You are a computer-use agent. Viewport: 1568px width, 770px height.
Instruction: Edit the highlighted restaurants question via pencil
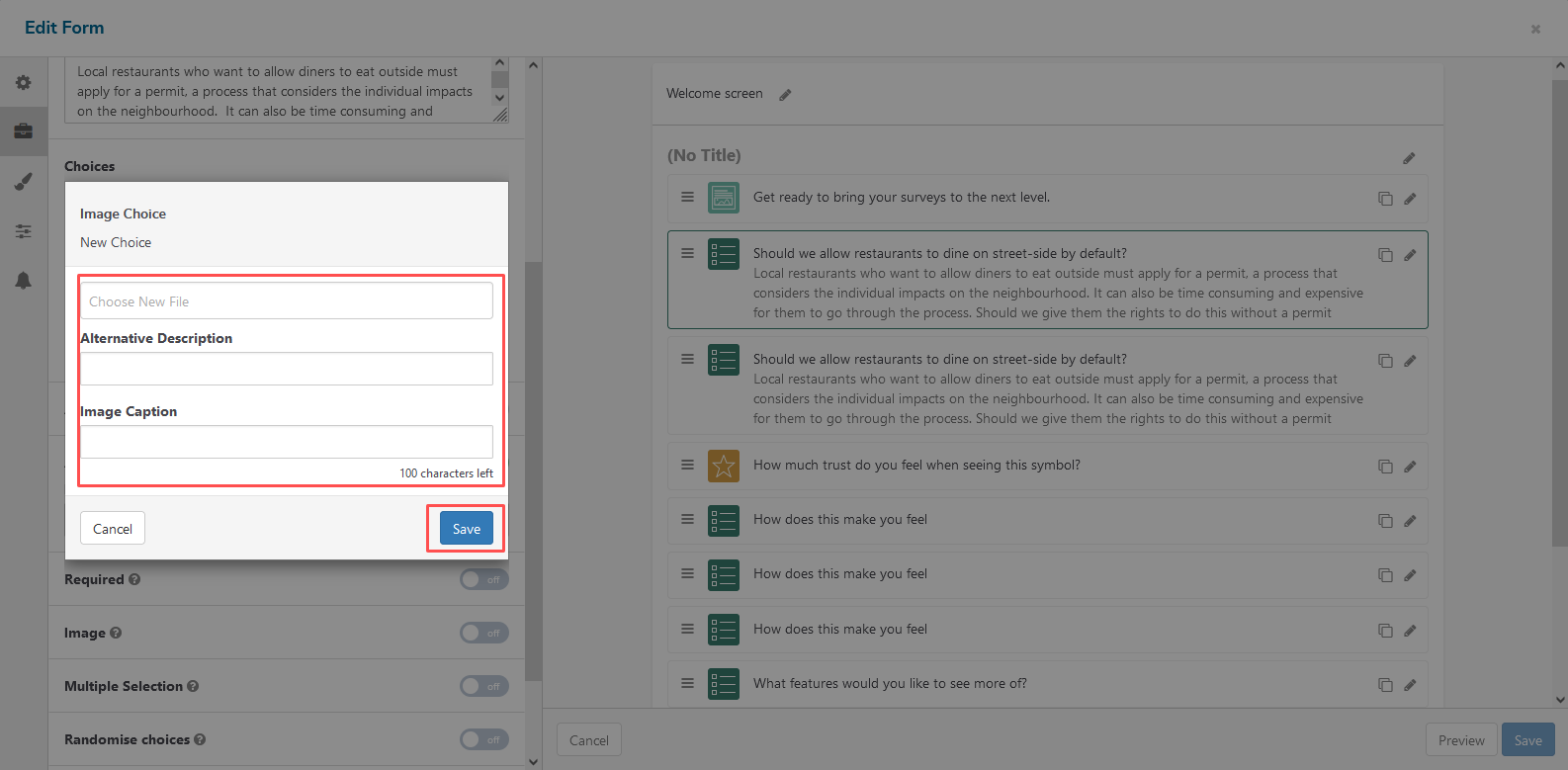pyautogui.click(x=1410, y=255)
